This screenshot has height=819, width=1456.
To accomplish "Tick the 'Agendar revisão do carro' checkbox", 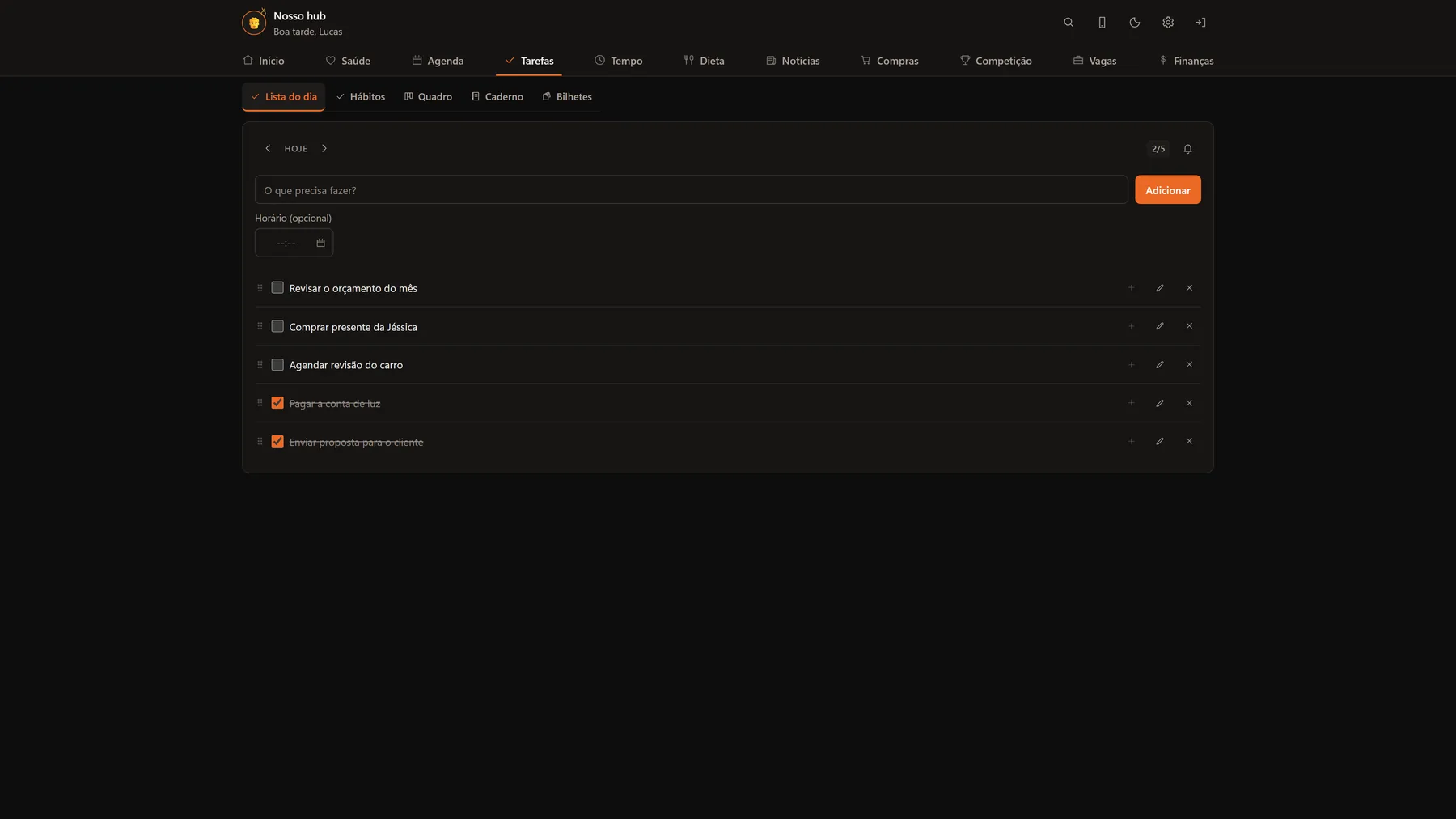I will 277,365.
